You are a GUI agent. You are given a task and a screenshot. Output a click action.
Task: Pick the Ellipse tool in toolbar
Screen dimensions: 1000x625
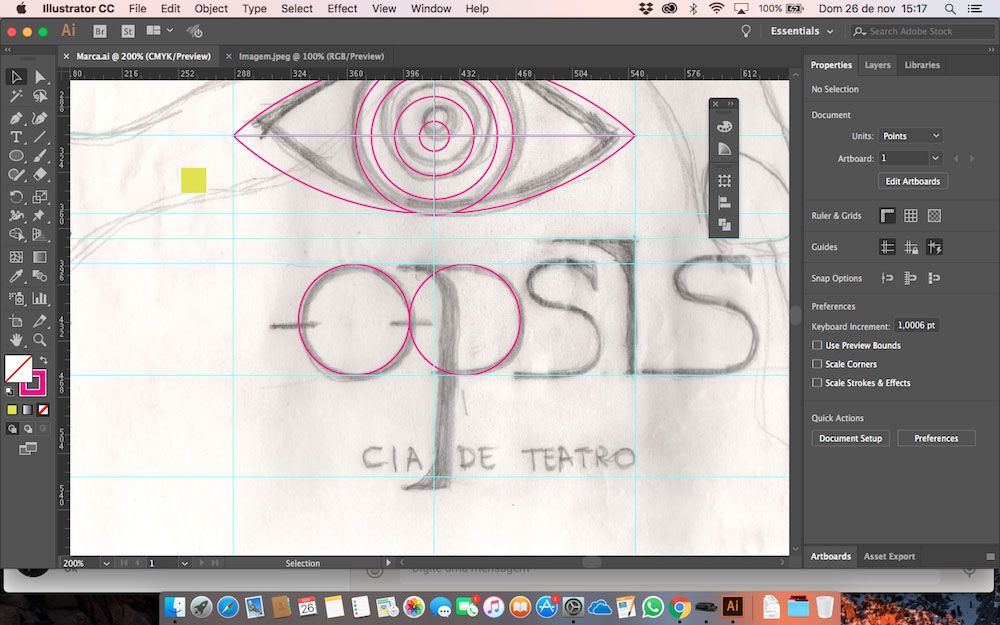[16, 157]
